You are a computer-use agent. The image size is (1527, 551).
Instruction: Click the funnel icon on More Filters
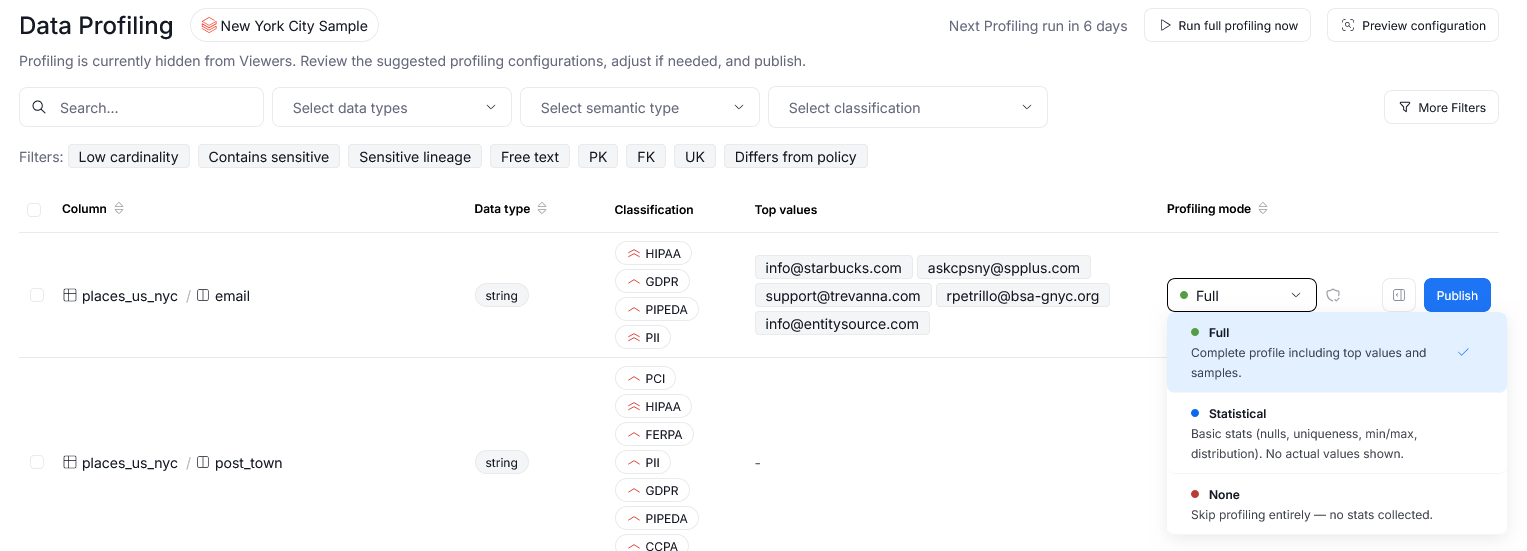pos(1405,107)
